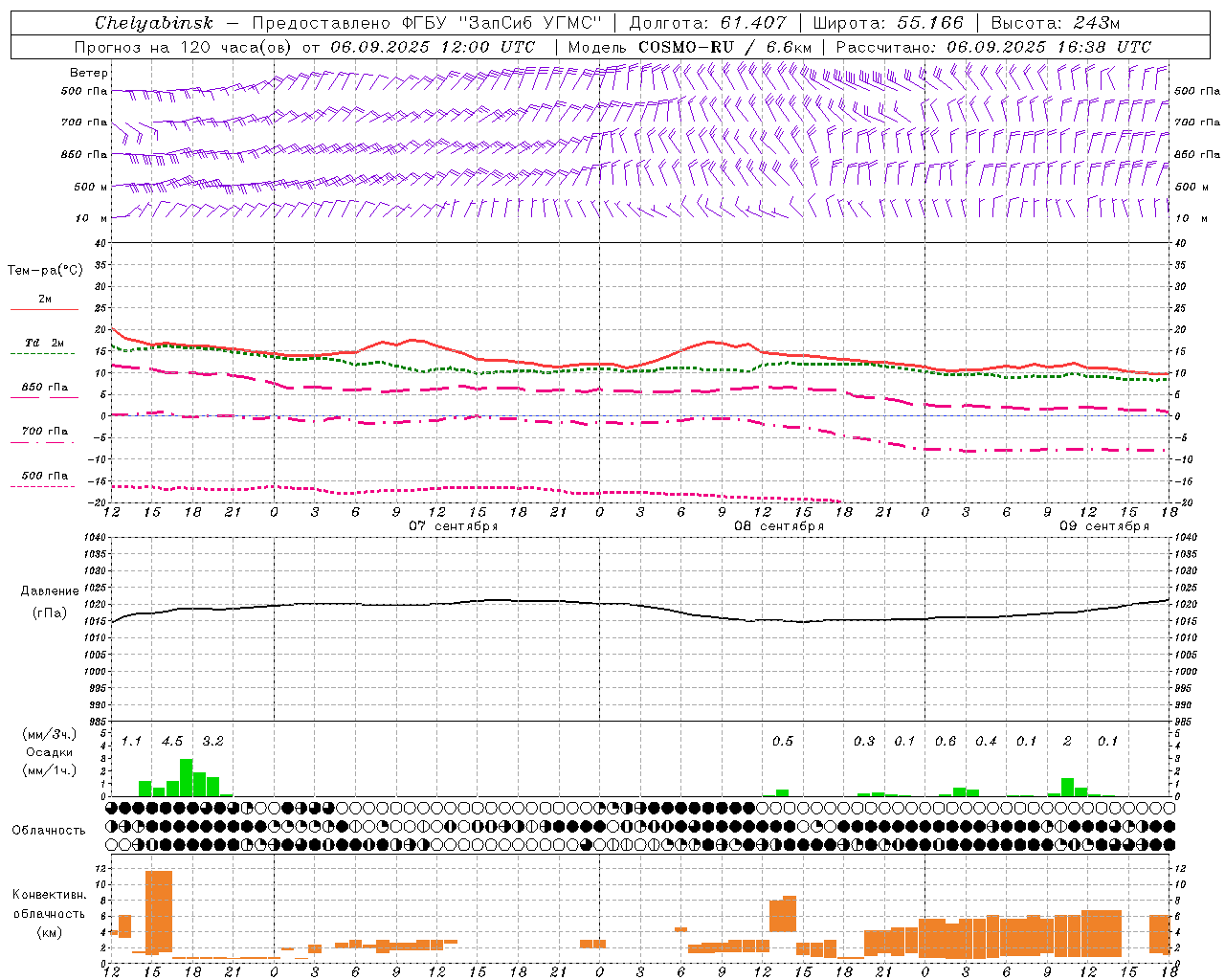The image size is (1225, 980).
Task: Click the '0.4' precipitation total value
Action: (986, 742)
